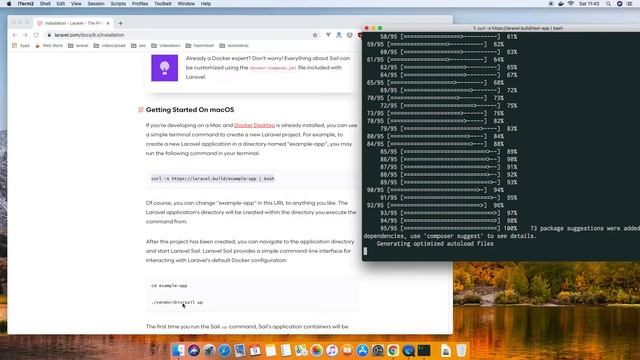Open the Web Store bookmark
The width and height of the screenshot is (640, 360).
pos(49,46)
